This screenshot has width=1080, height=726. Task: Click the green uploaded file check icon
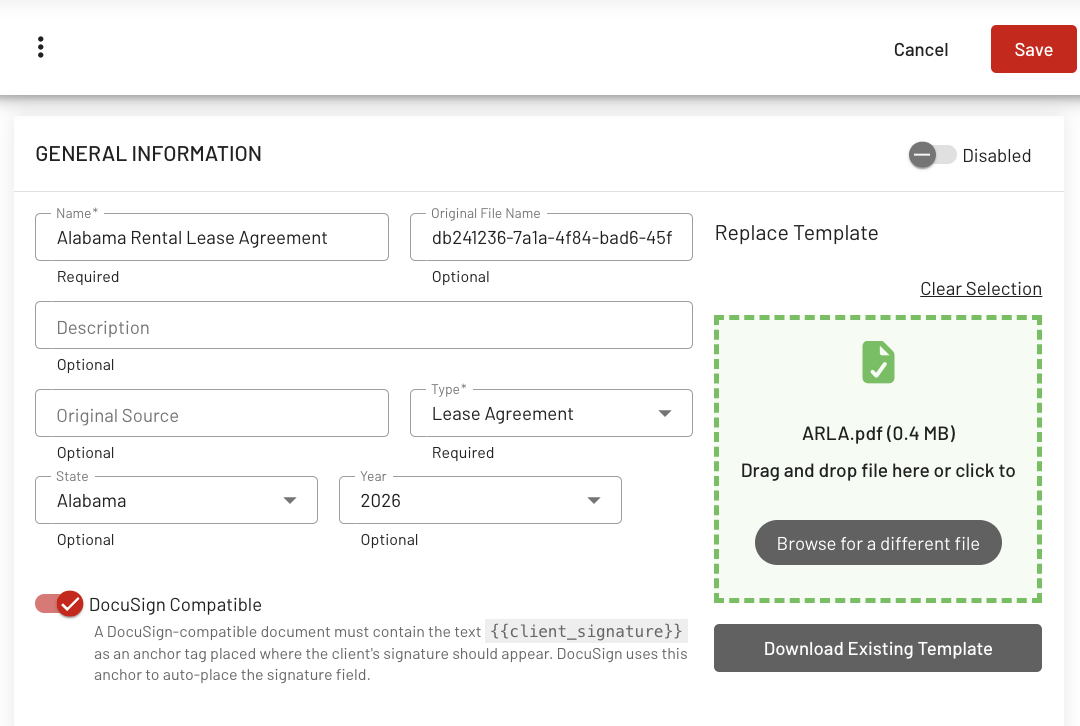click(x=878, y=362)
